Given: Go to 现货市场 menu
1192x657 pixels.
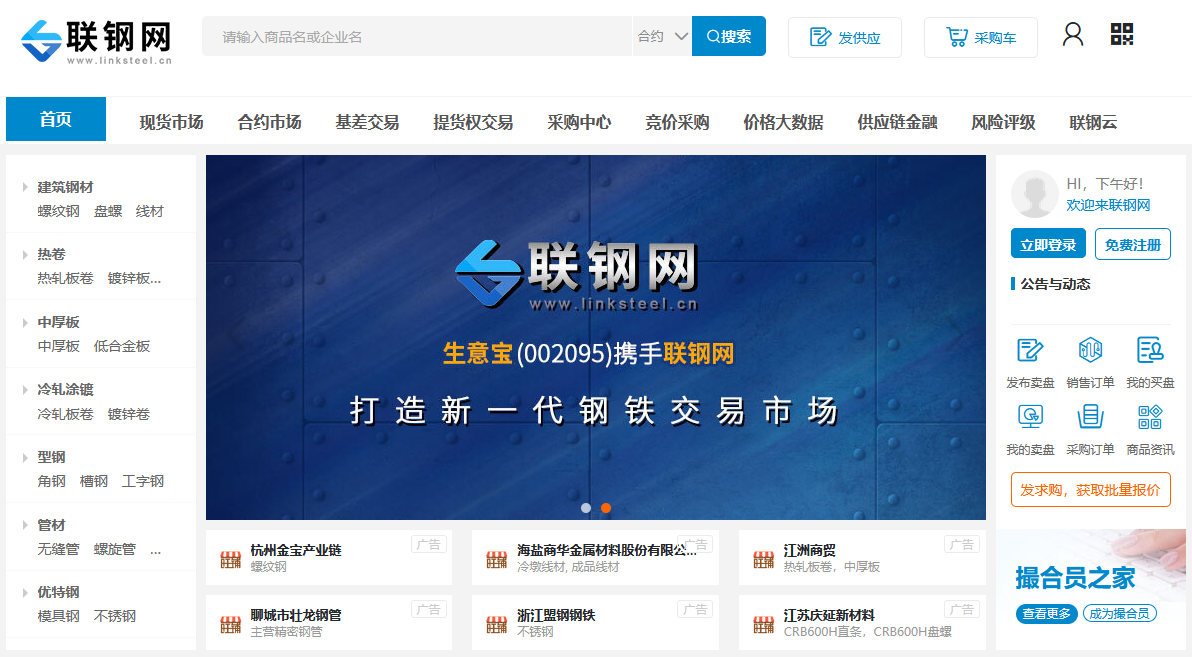Looking at the screenshot, I should (x=171, y=122).
